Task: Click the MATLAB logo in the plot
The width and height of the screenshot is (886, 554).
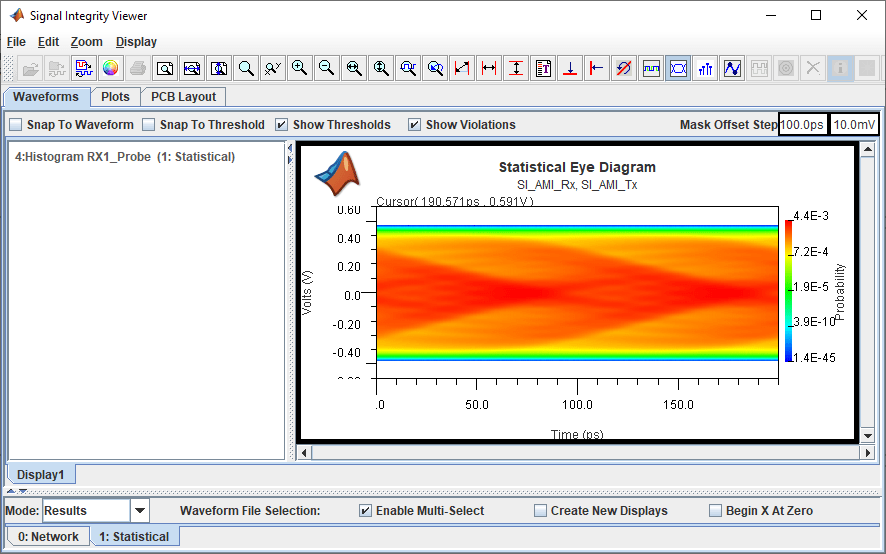Action: click(337, 174)
